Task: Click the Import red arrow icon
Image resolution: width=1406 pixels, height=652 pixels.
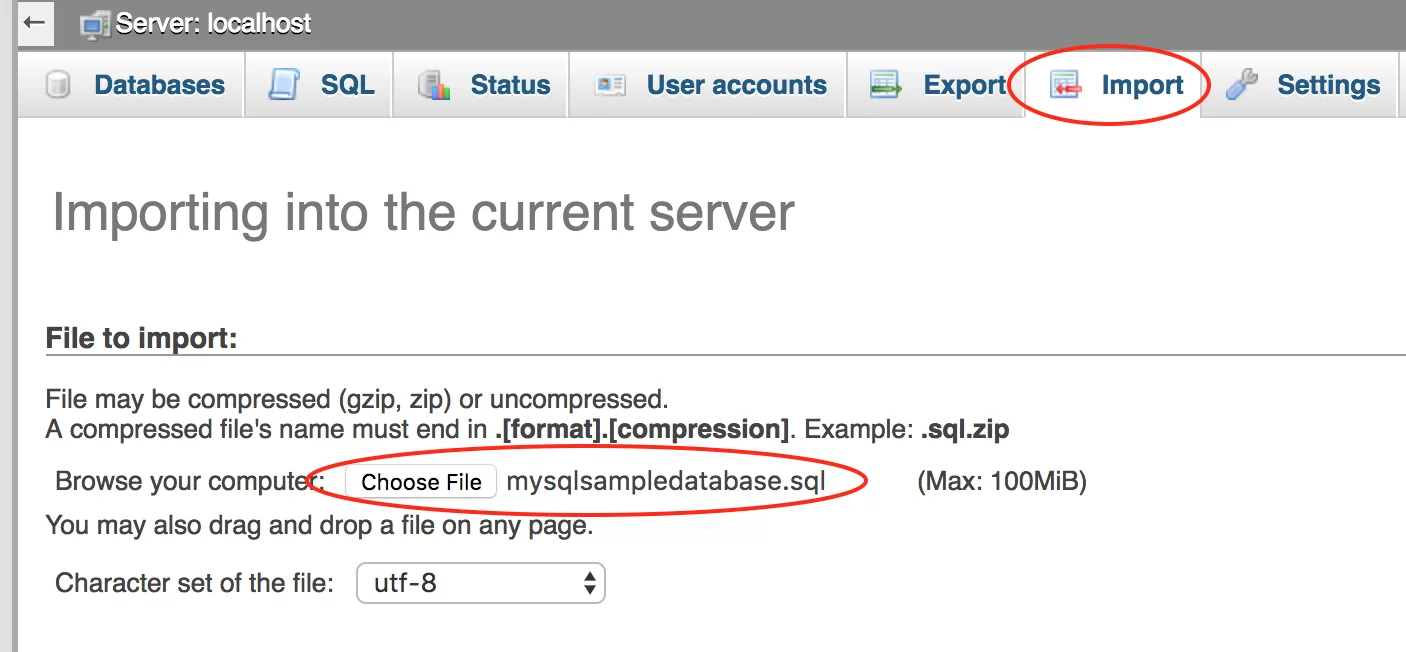Action: coord(1065,86)
